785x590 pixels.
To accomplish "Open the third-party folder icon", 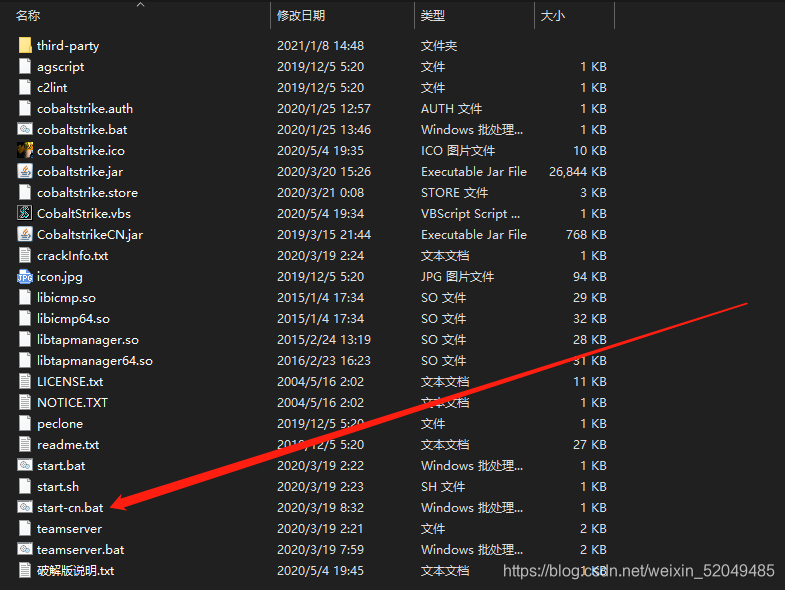I will [x=25, y=46].
